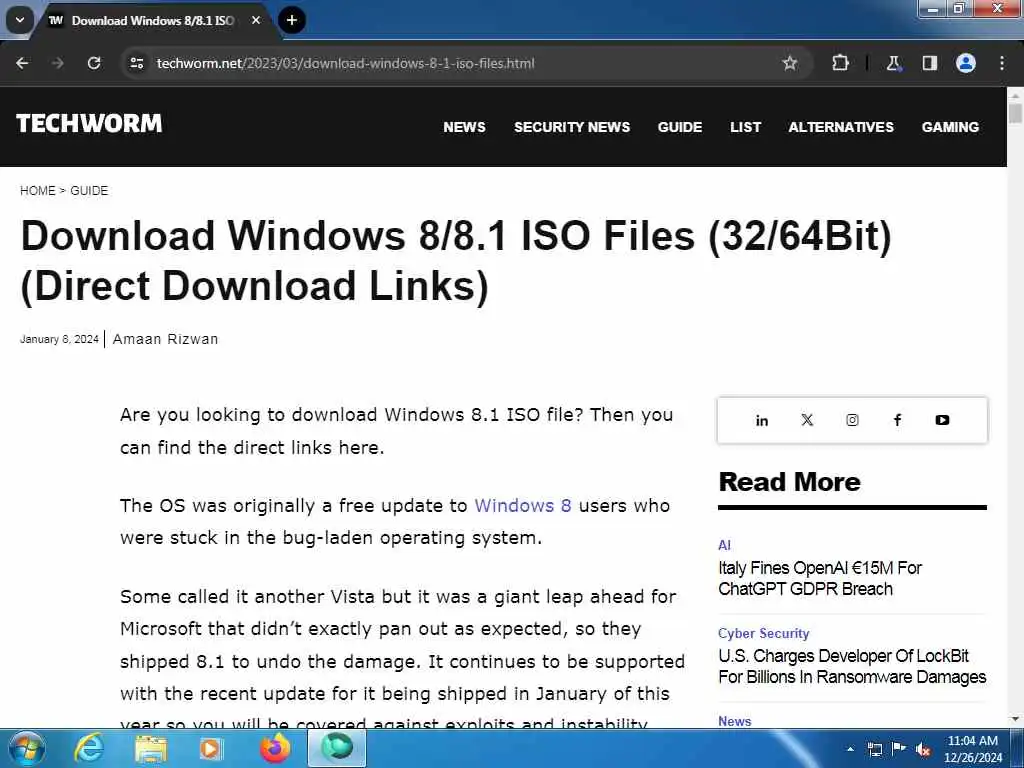
Task: Open the tab search dropdown arrow
Action: pyautogui.click(x=20, y=20)
